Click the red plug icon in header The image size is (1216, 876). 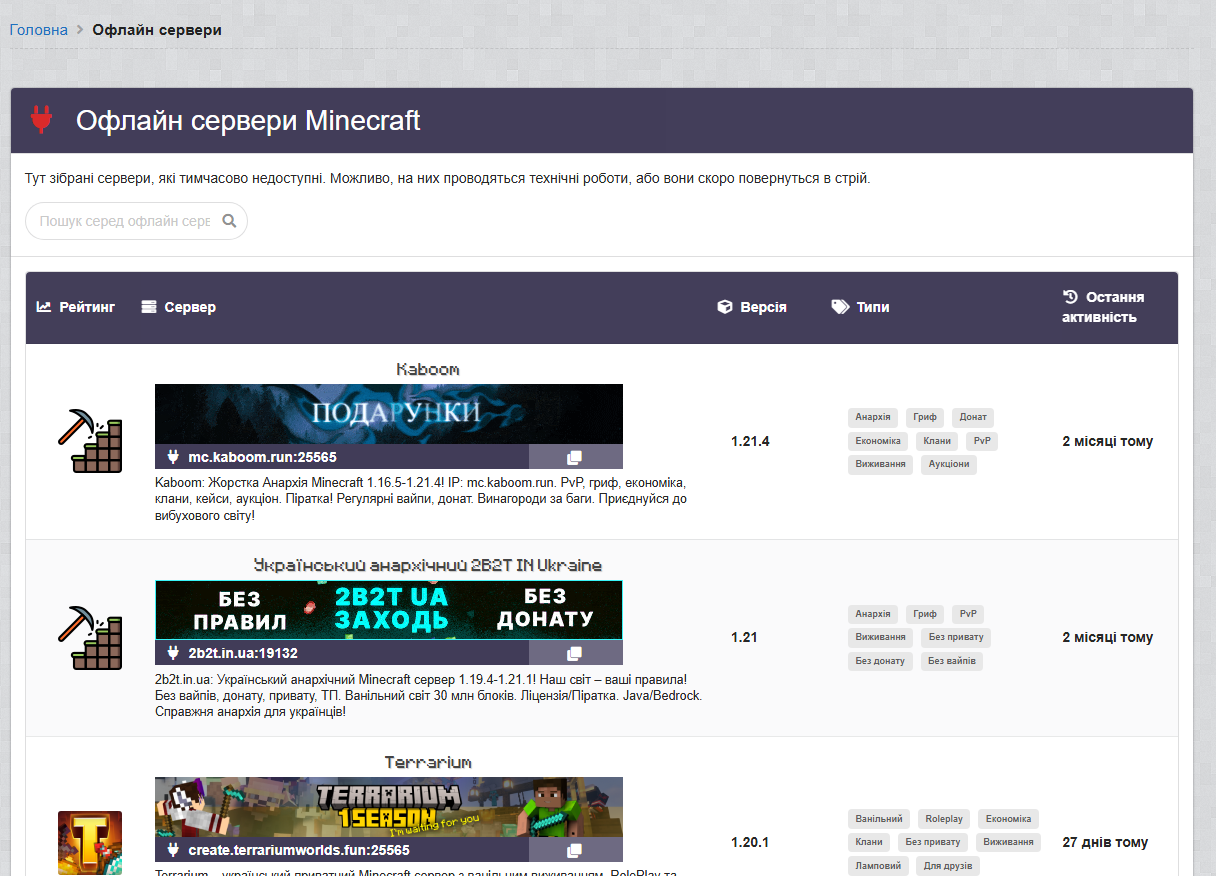click(41, 120)
